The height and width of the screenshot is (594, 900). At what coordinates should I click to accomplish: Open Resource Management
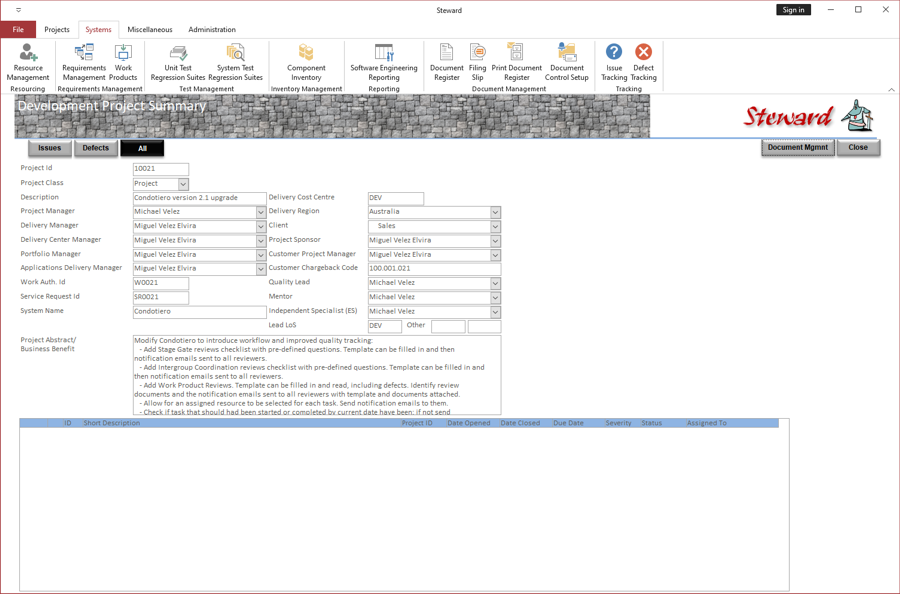[x=28, y=62]
